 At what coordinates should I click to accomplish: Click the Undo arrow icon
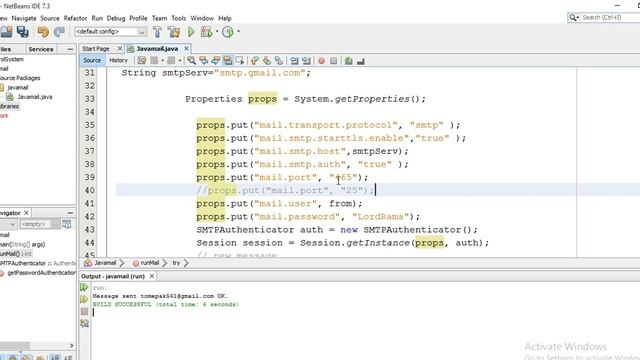pos(43,32)
